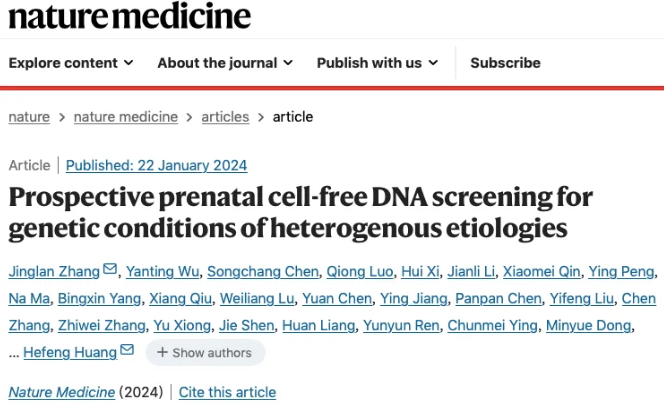
Task: Show authors button to expand list
Action: 205,352
